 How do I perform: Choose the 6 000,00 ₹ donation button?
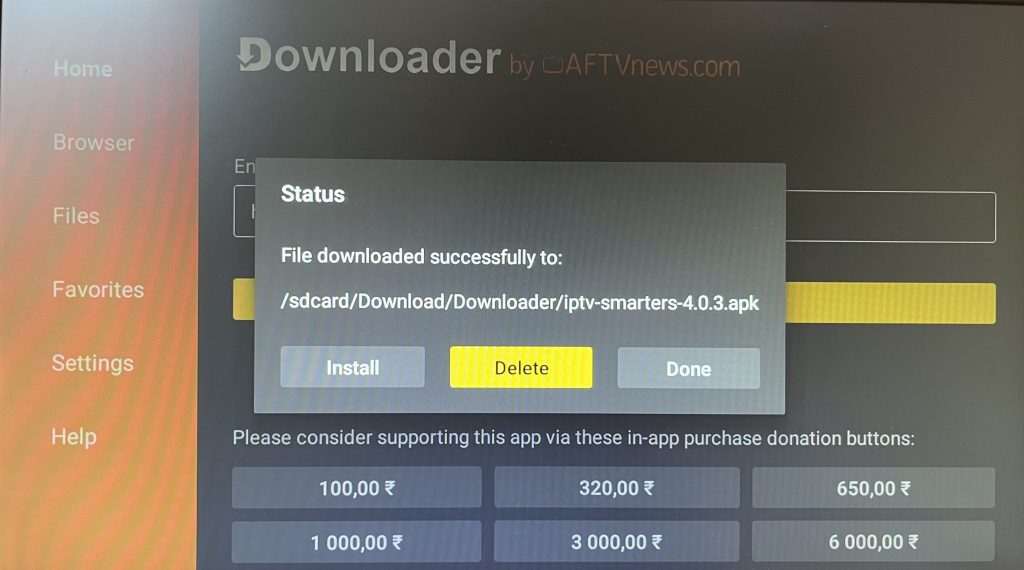point(873,542)
